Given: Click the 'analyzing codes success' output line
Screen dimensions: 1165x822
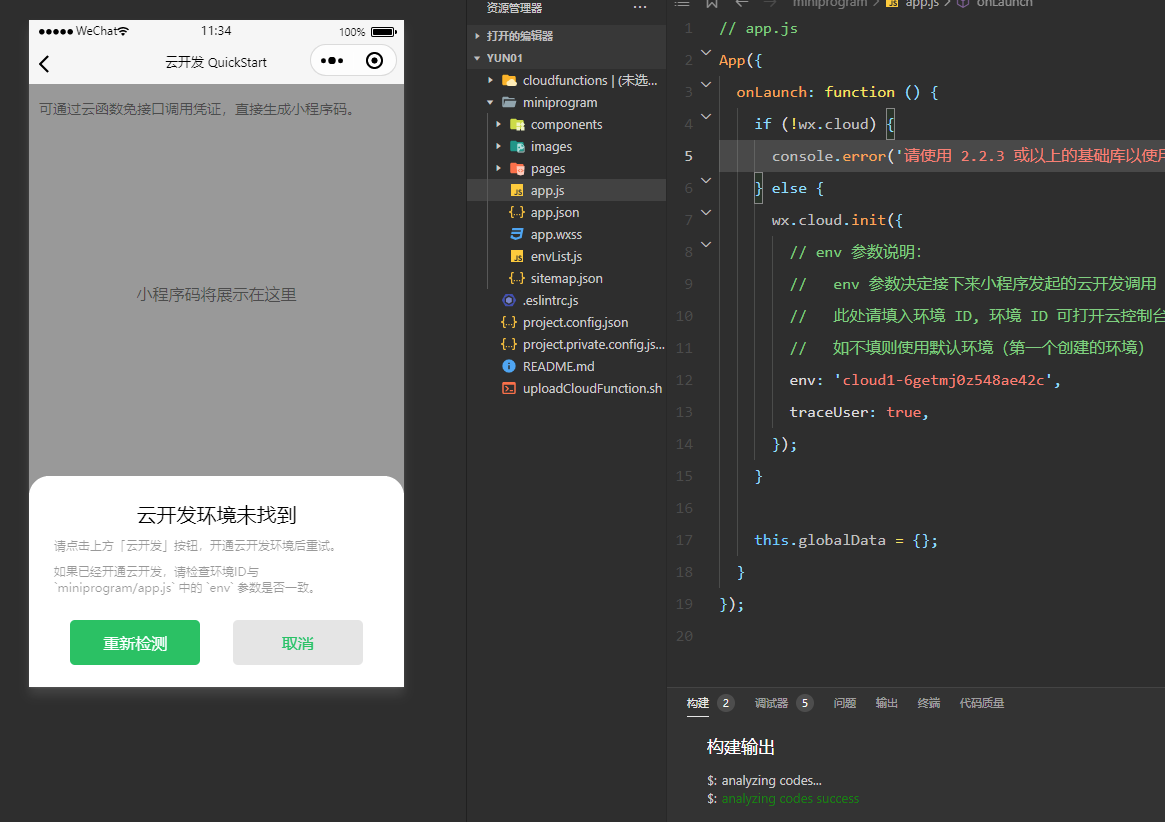Looking at the screenshot, I should tap(790, 799).
